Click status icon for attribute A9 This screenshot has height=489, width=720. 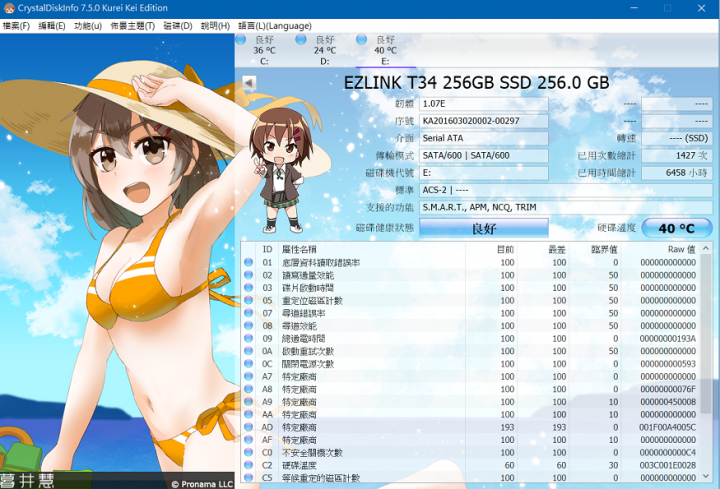tap(248, 401)
